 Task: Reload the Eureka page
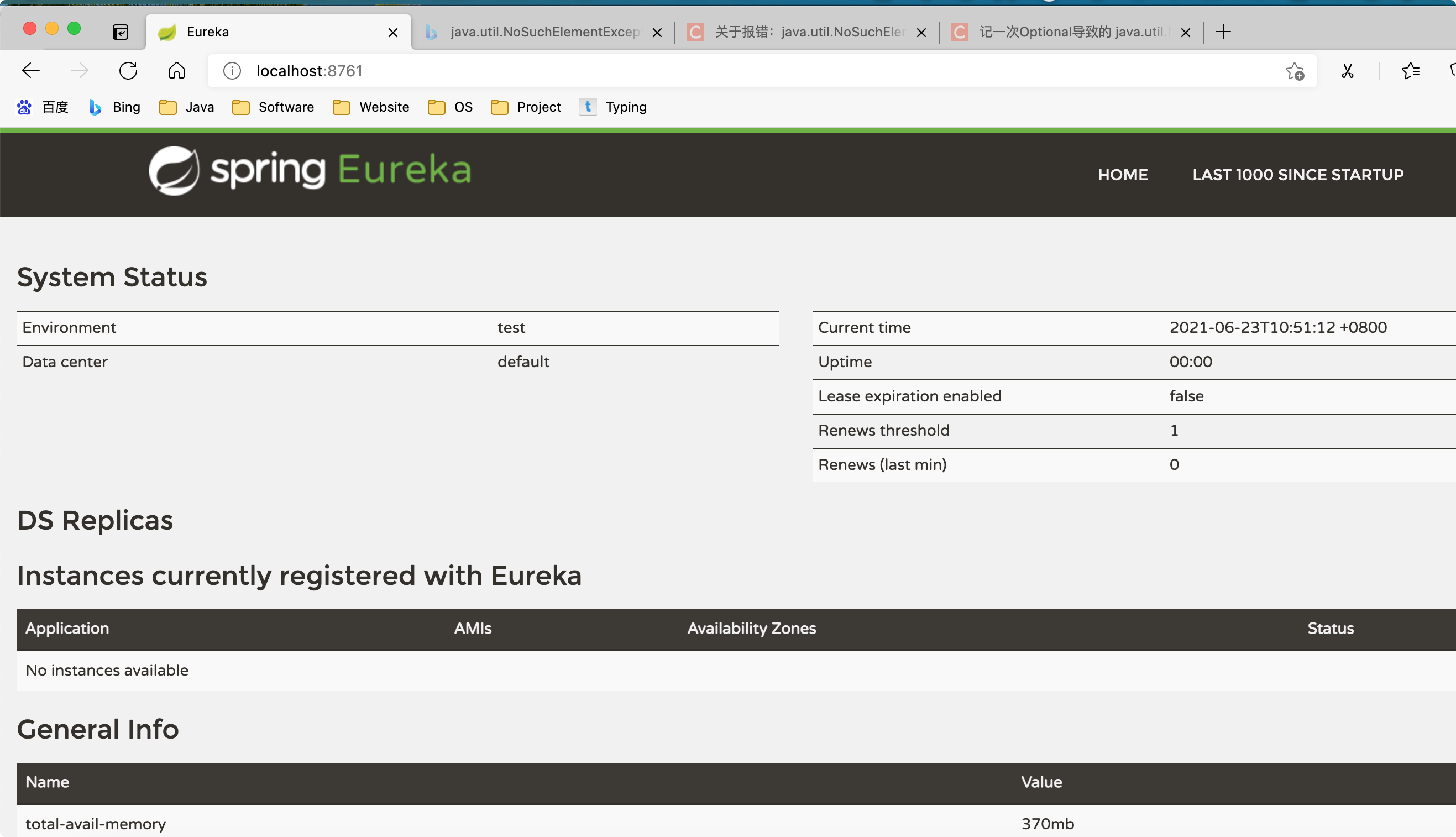[128, 71]
